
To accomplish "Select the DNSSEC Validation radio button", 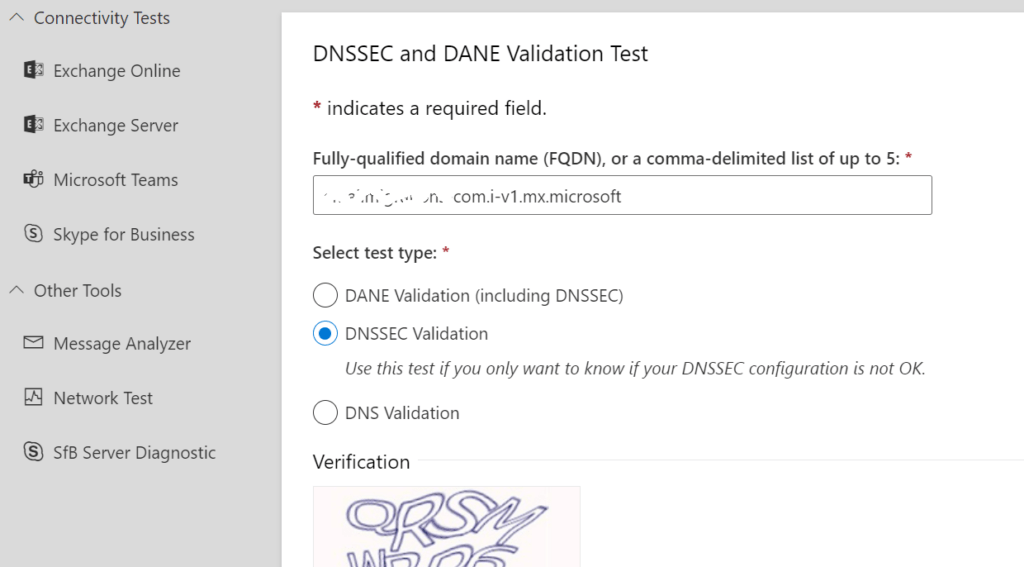I will coord(325,333).
